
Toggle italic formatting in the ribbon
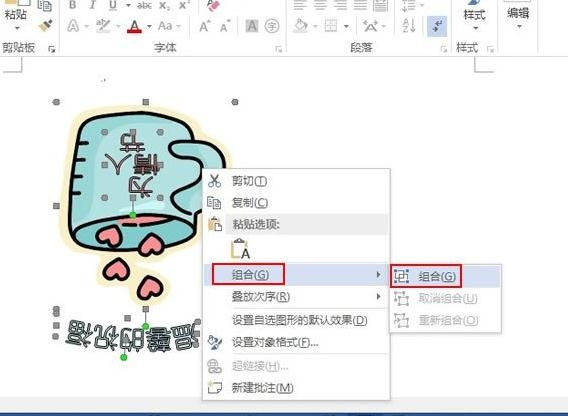tap(93, 5)
